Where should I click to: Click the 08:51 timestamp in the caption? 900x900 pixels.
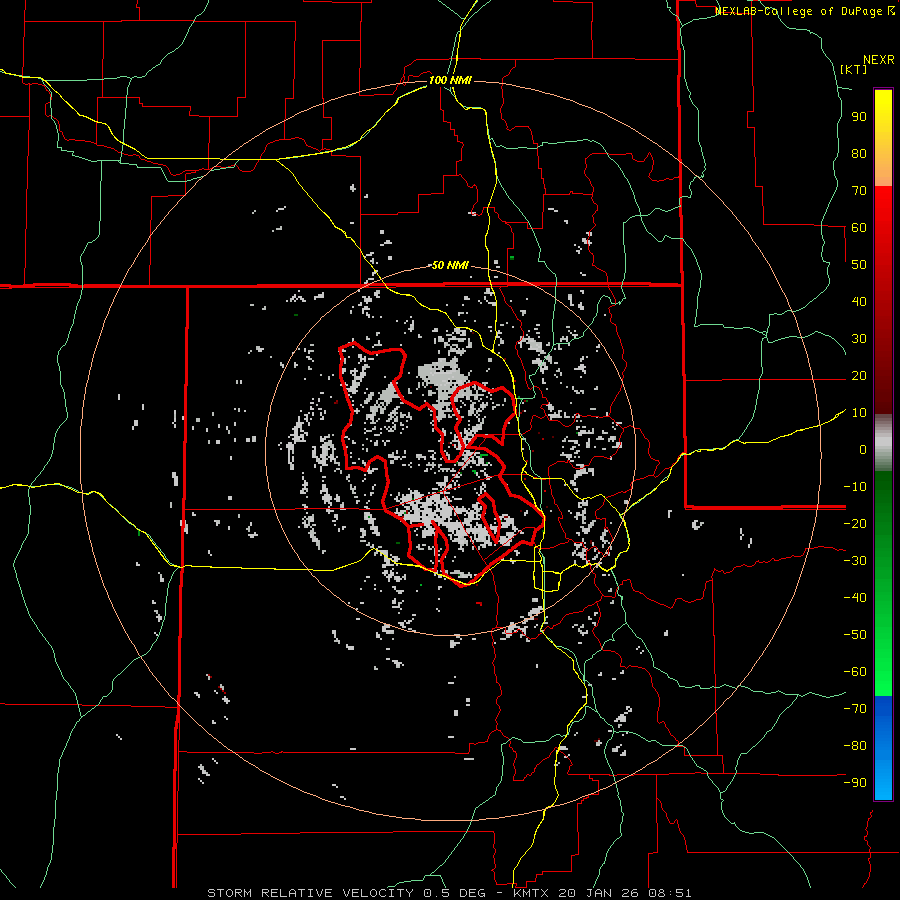tap(670, 892)
